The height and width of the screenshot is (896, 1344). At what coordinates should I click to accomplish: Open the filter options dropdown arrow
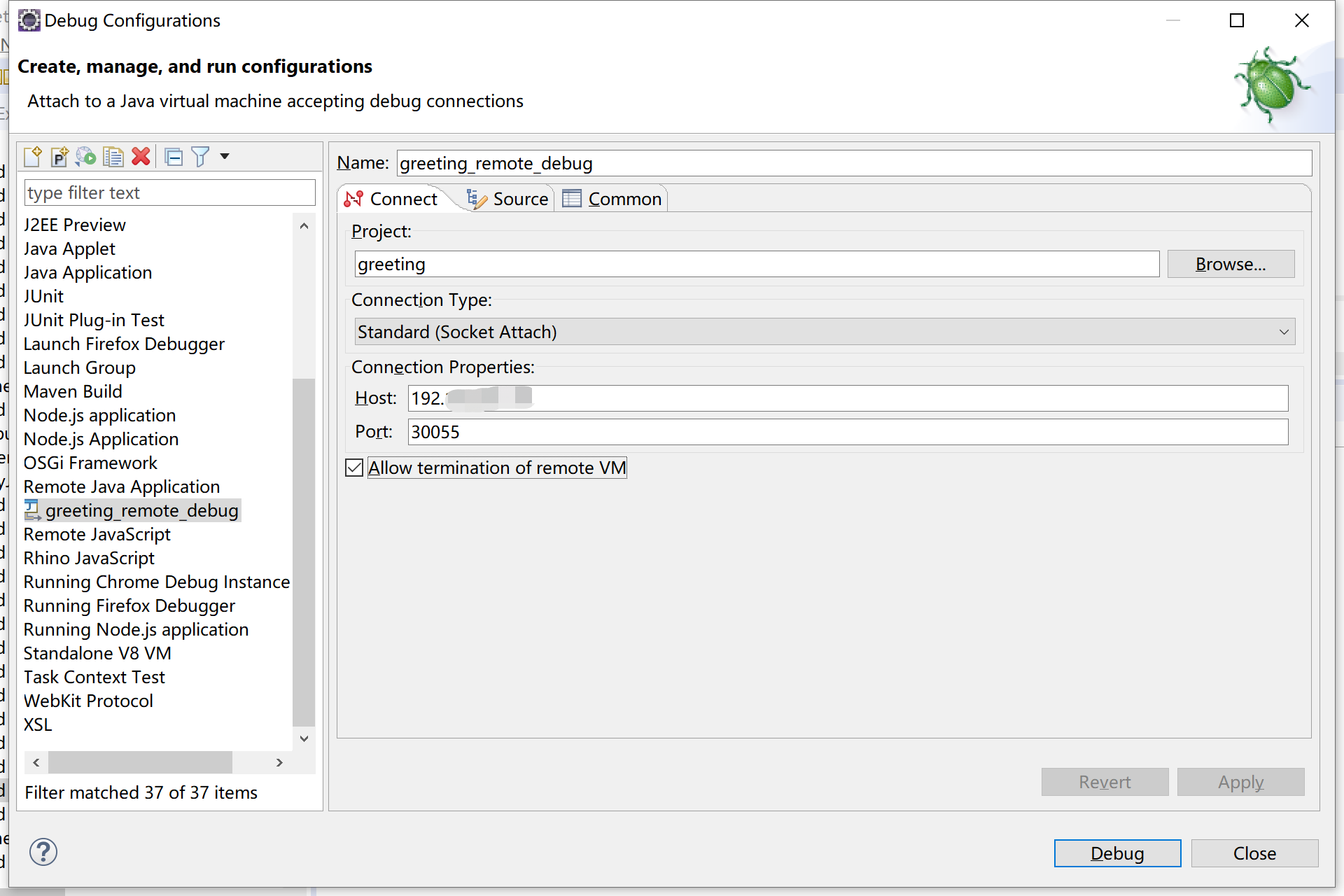223,156
